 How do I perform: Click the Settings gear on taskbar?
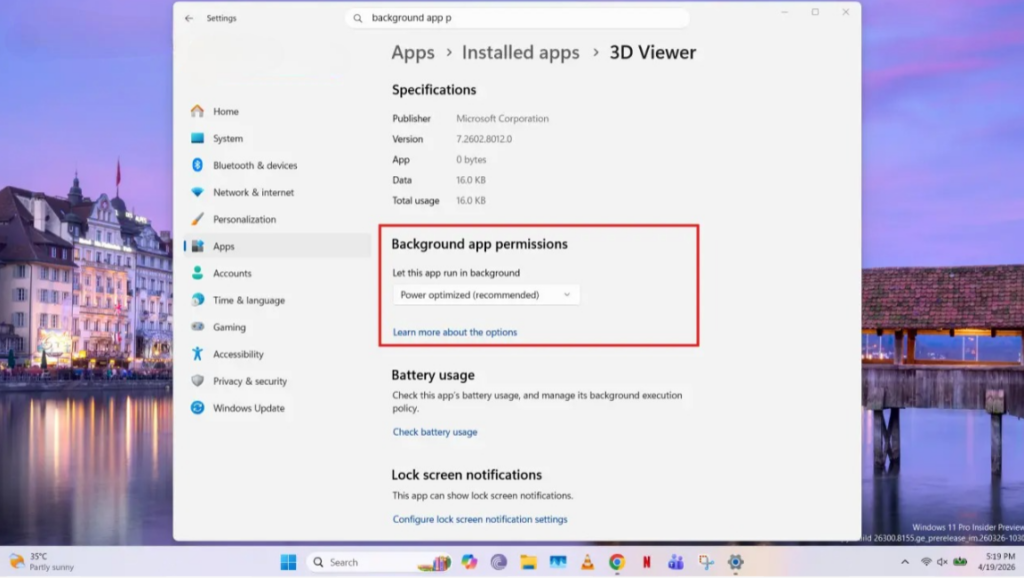(x=735, y=562)
